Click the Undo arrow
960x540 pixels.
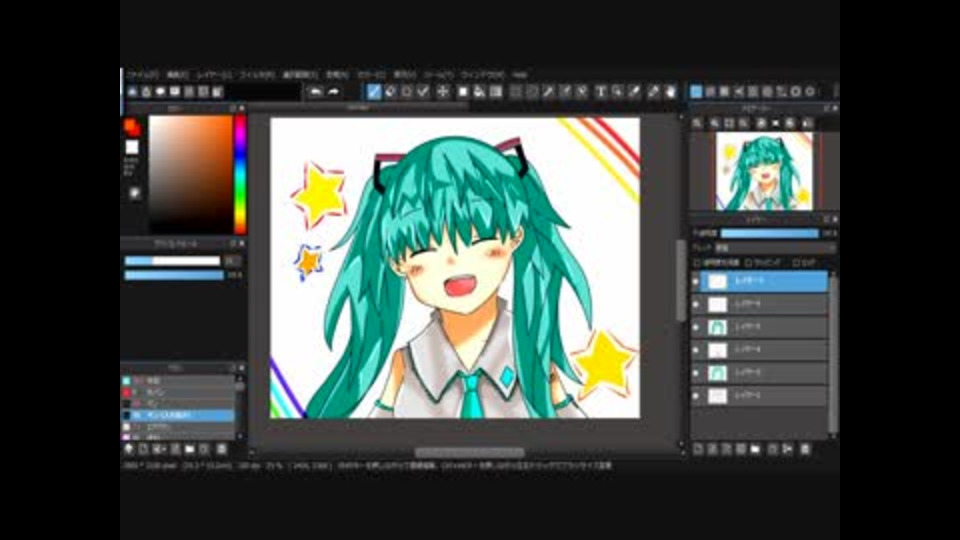tap(315, 92)
